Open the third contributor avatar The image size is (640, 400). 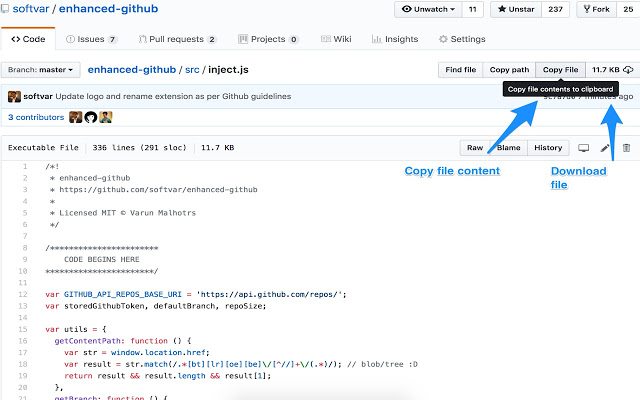point(106,117)
